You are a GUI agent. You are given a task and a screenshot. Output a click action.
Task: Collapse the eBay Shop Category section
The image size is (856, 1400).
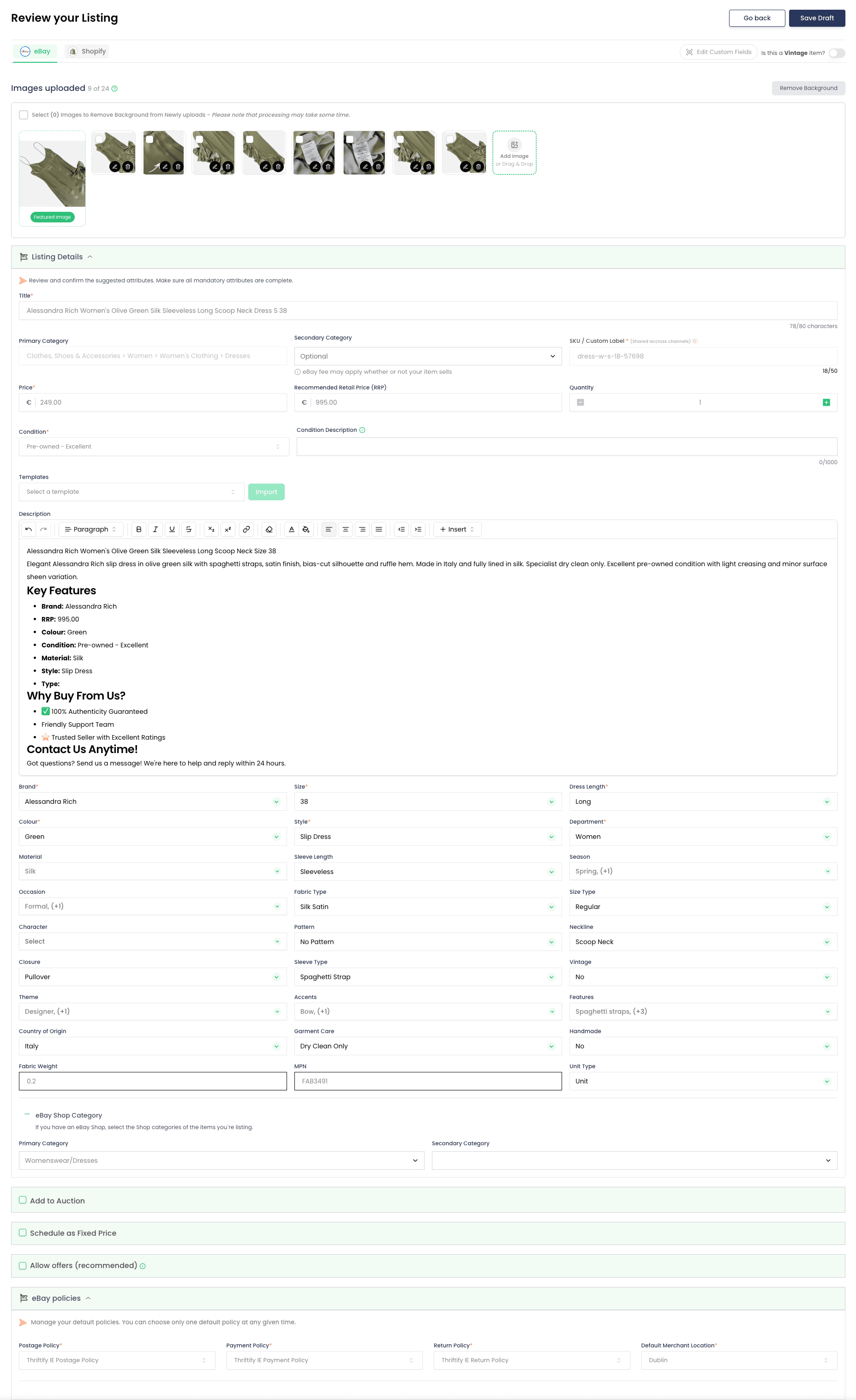[x=27, y=1114]
